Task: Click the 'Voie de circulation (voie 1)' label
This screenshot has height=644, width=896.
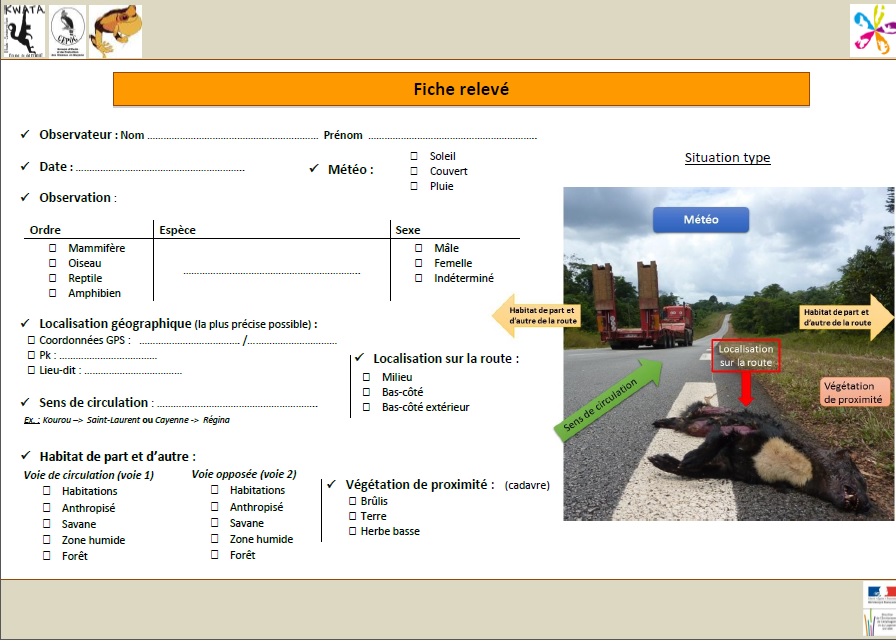Action: click(89, 475)
